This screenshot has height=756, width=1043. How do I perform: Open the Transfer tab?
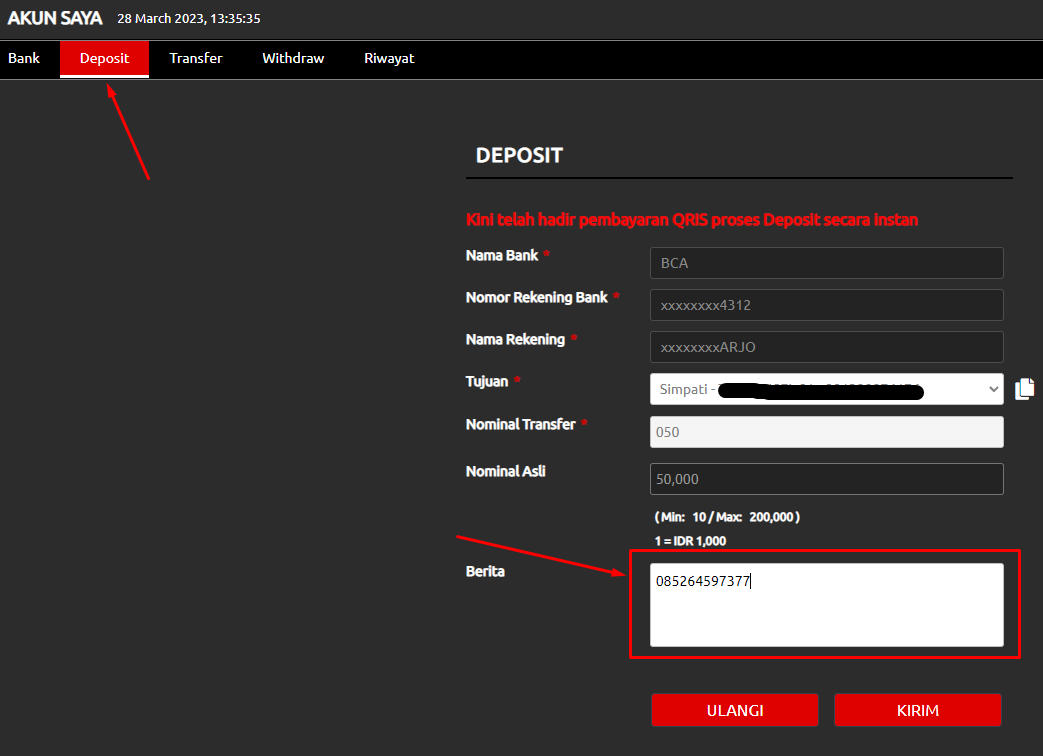196,58
